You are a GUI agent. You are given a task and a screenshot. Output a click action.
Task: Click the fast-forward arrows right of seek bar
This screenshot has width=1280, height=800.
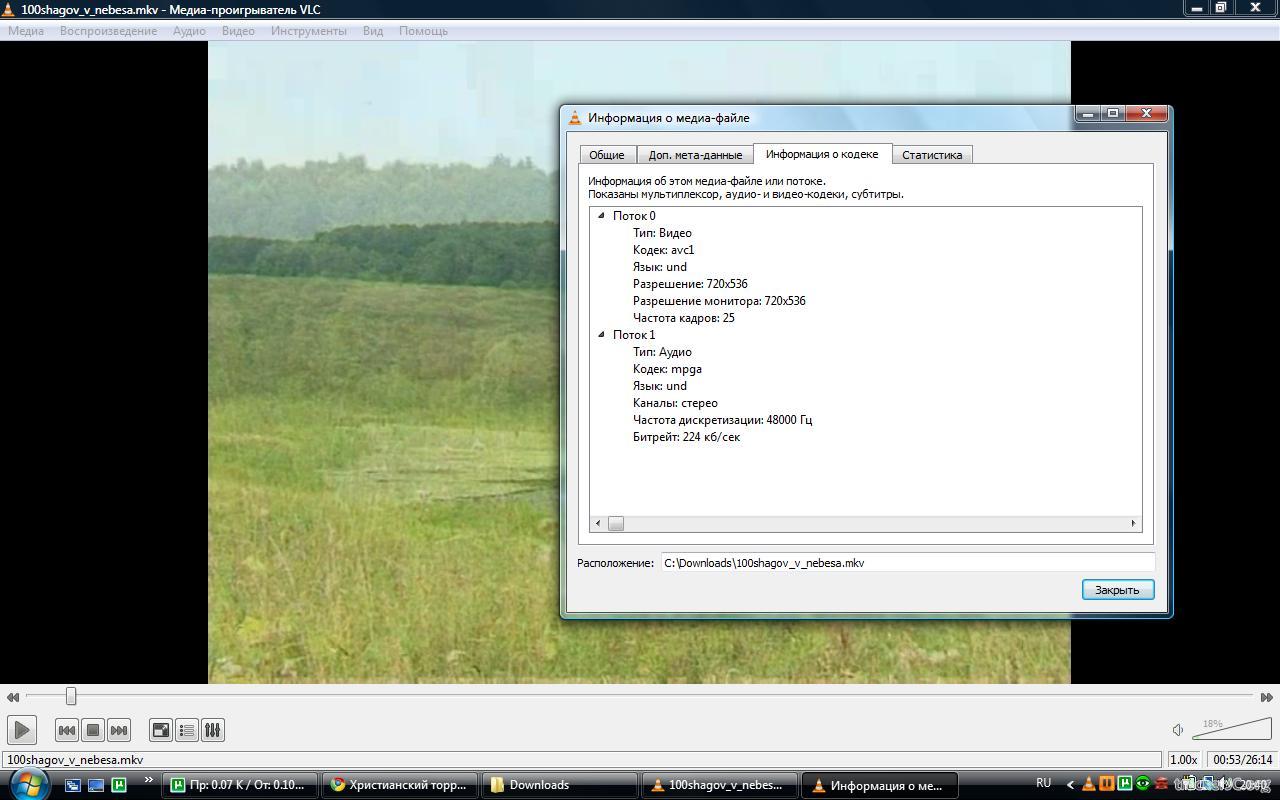pos(1266,697)
